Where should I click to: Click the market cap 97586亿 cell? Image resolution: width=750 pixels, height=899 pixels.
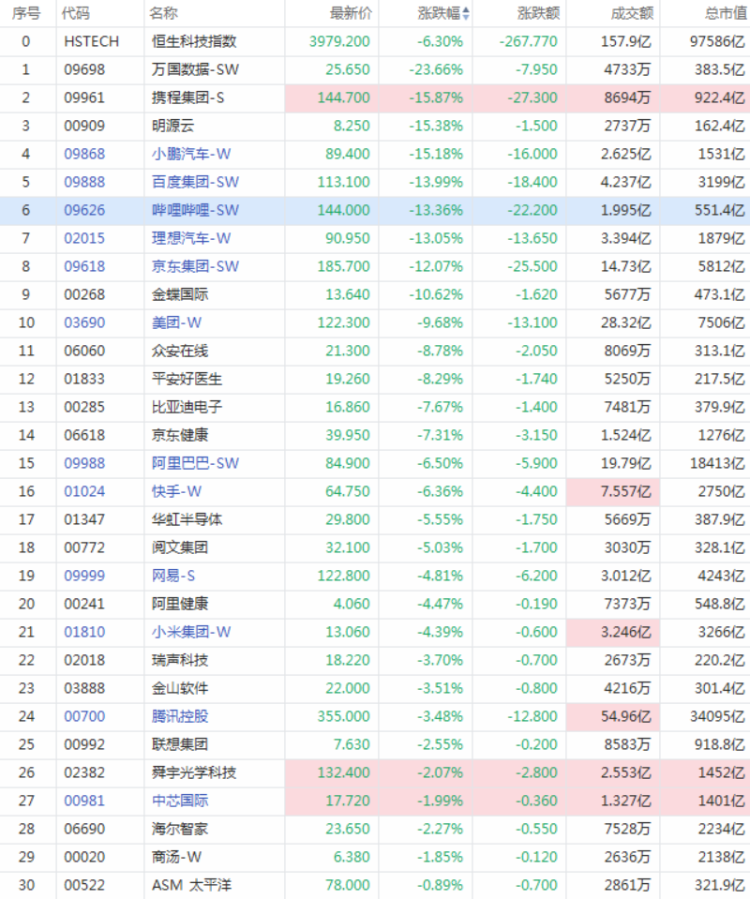[x=717, y=41]
